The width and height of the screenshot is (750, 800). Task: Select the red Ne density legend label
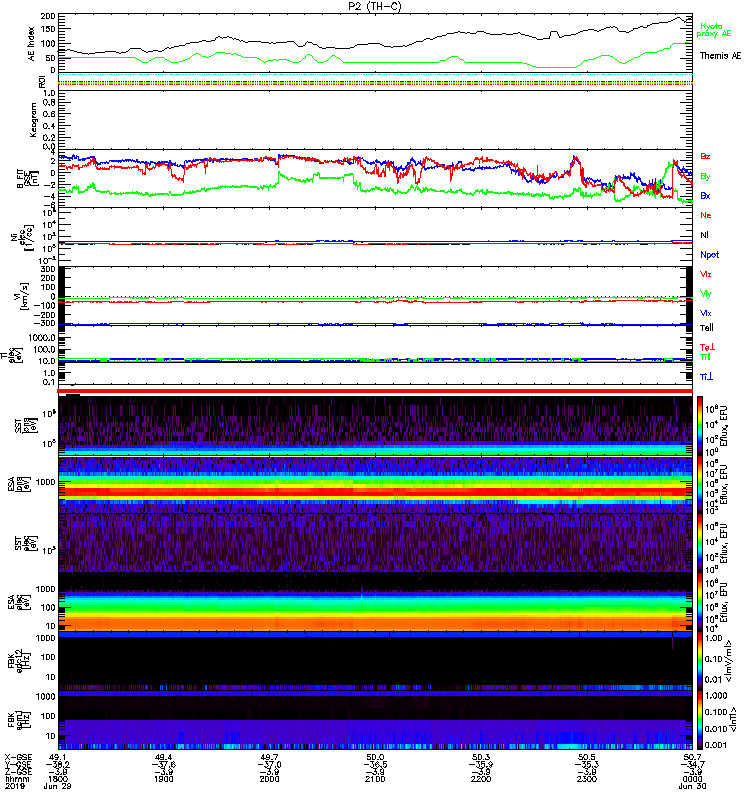click(706, 215)
